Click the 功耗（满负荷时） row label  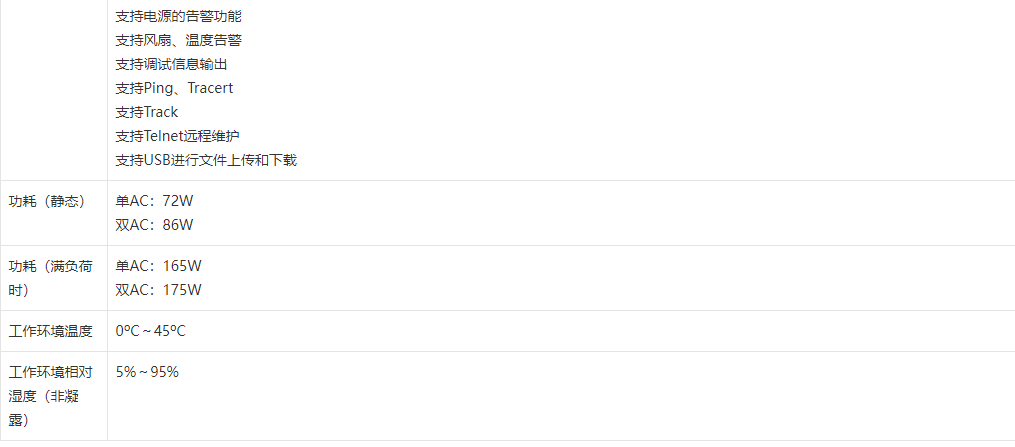coord(51,278)
